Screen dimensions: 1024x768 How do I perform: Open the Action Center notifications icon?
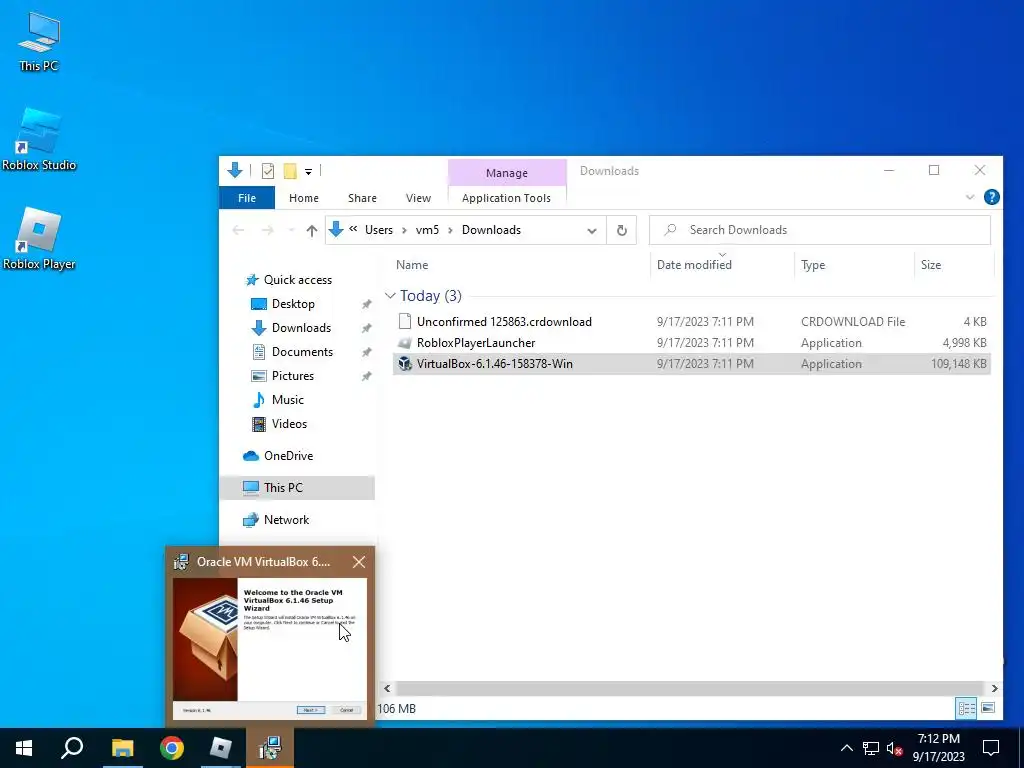[991, 748]
